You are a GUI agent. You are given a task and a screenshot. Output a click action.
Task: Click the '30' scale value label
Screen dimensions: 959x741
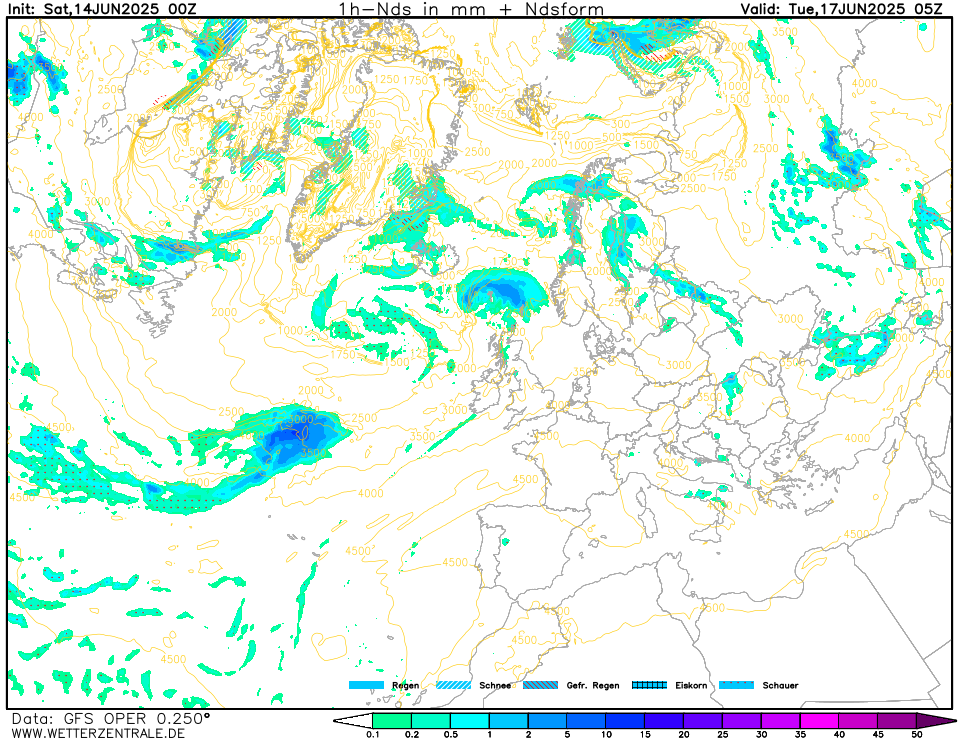761,735
